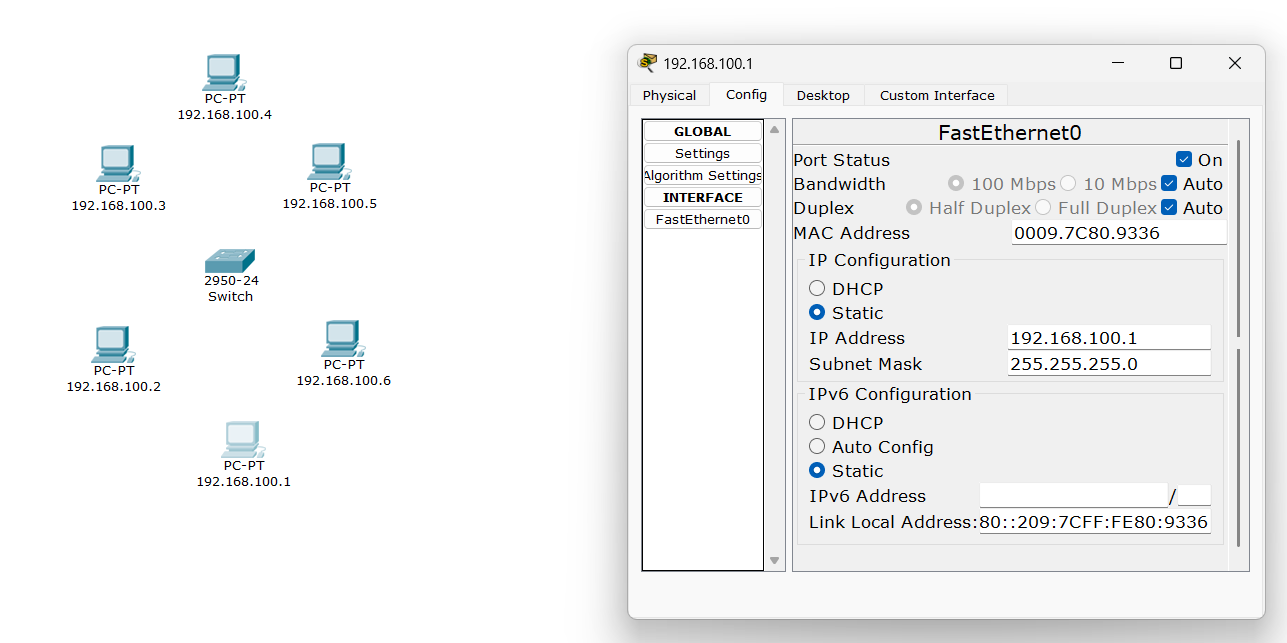Open the Physical tab

[669, 96]
